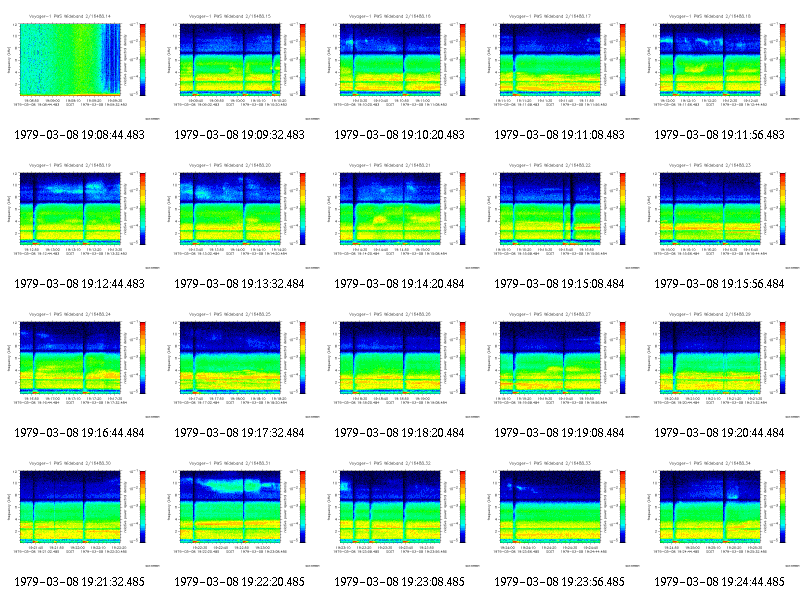Viewport: 800px width, 596px height.
Task: Click caption 1979-03-08 19:11:56.483
Action: [x=719, y=135]
